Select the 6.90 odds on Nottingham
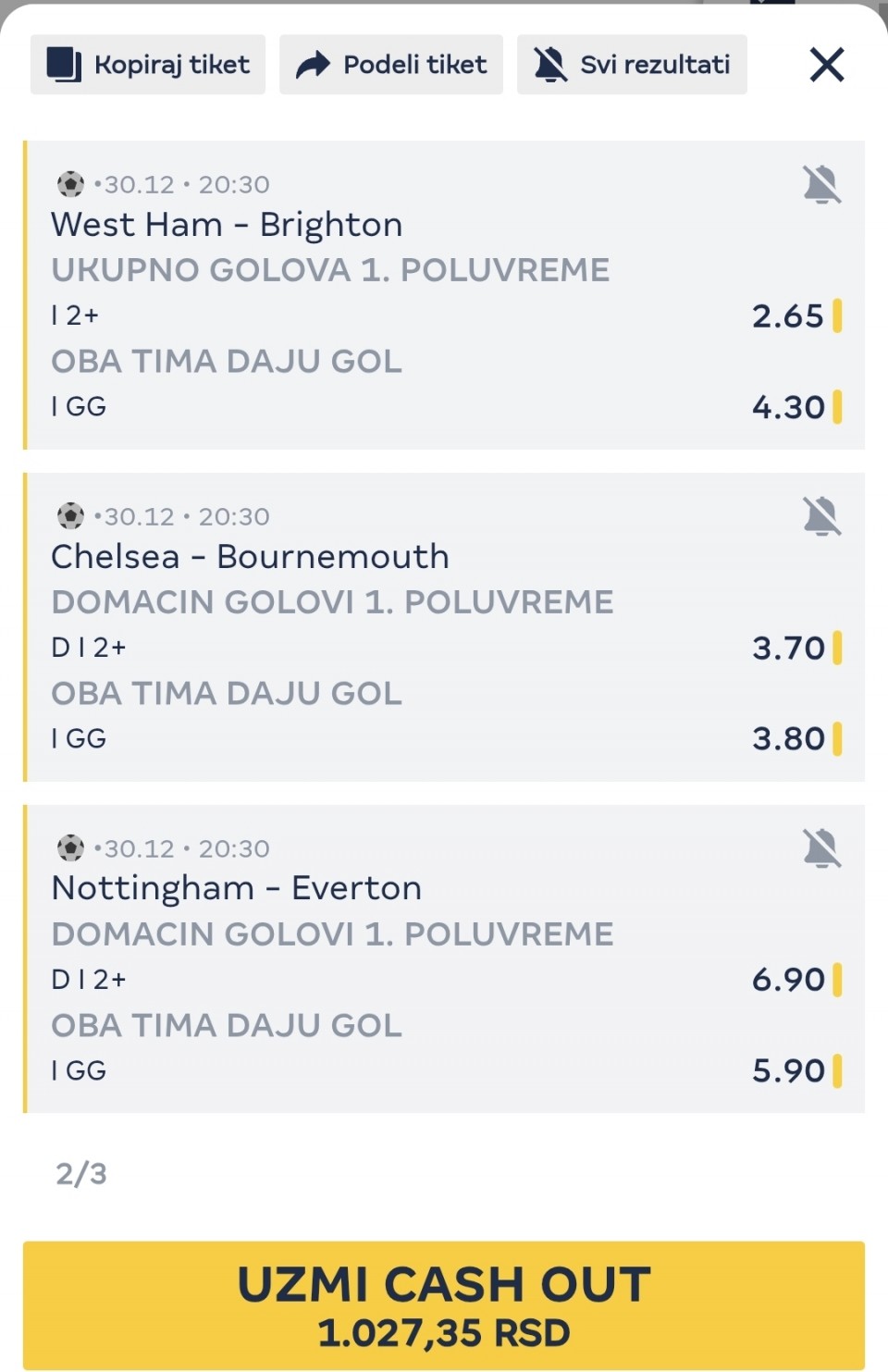Screen dimensions: 888x1372 (x=787, y=980)
